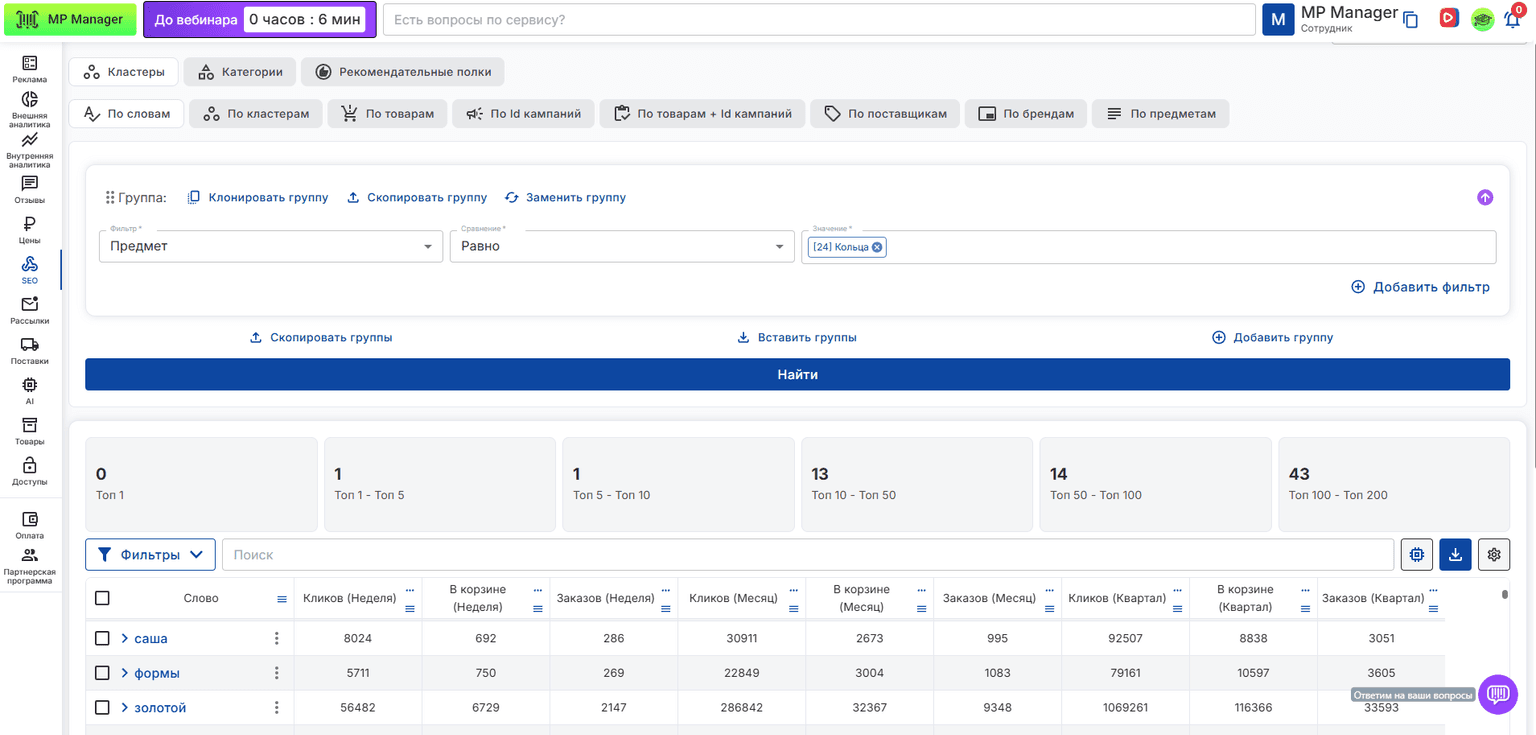The width and height of the screenshot is (1536, 735).
Task: Open the chat support bubble
Action: tap(1498, 694)
